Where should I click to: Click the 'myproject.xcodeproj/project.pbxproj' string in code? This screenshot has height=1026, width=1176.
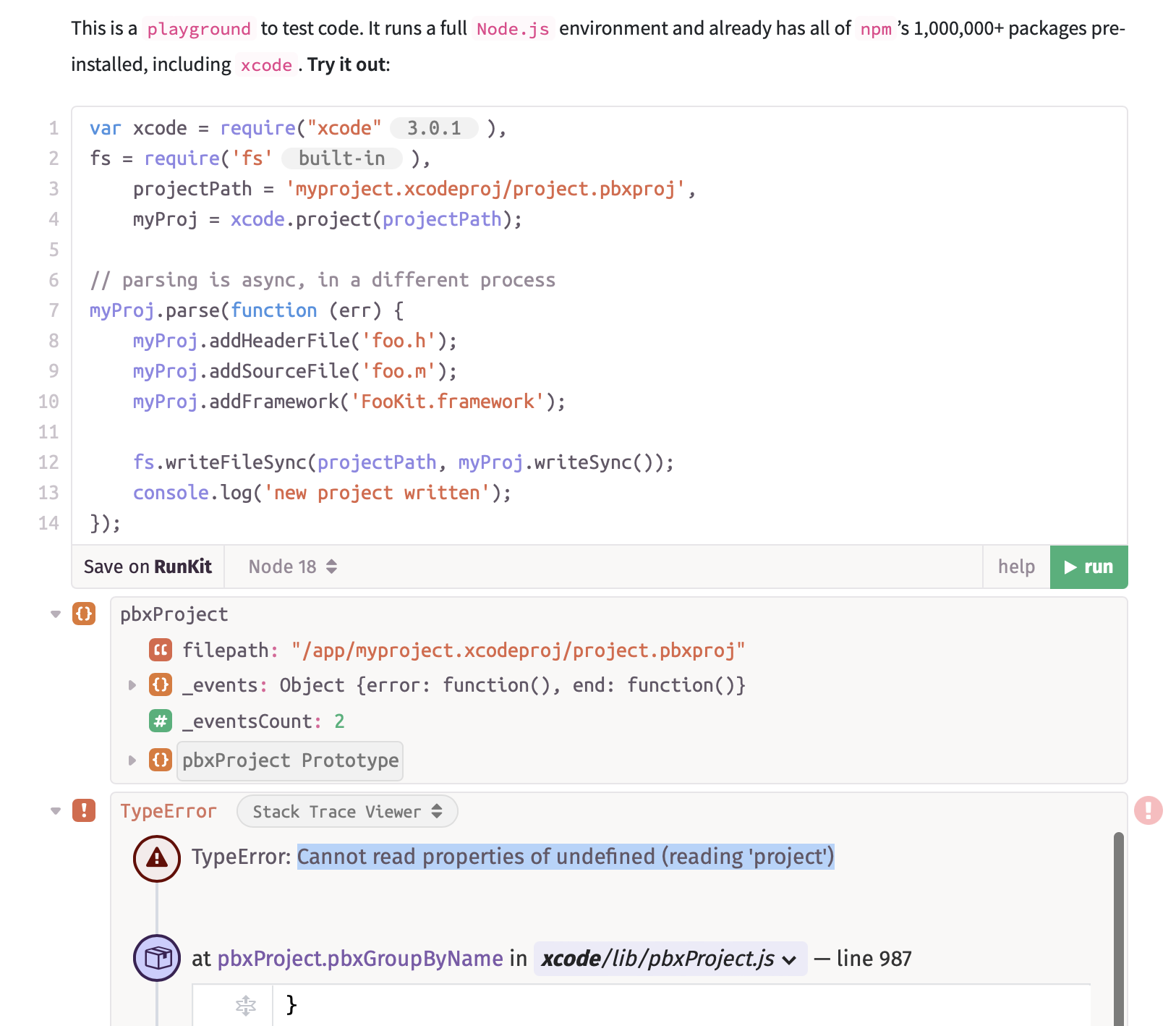pyautogui.click(x=485, y=189)
